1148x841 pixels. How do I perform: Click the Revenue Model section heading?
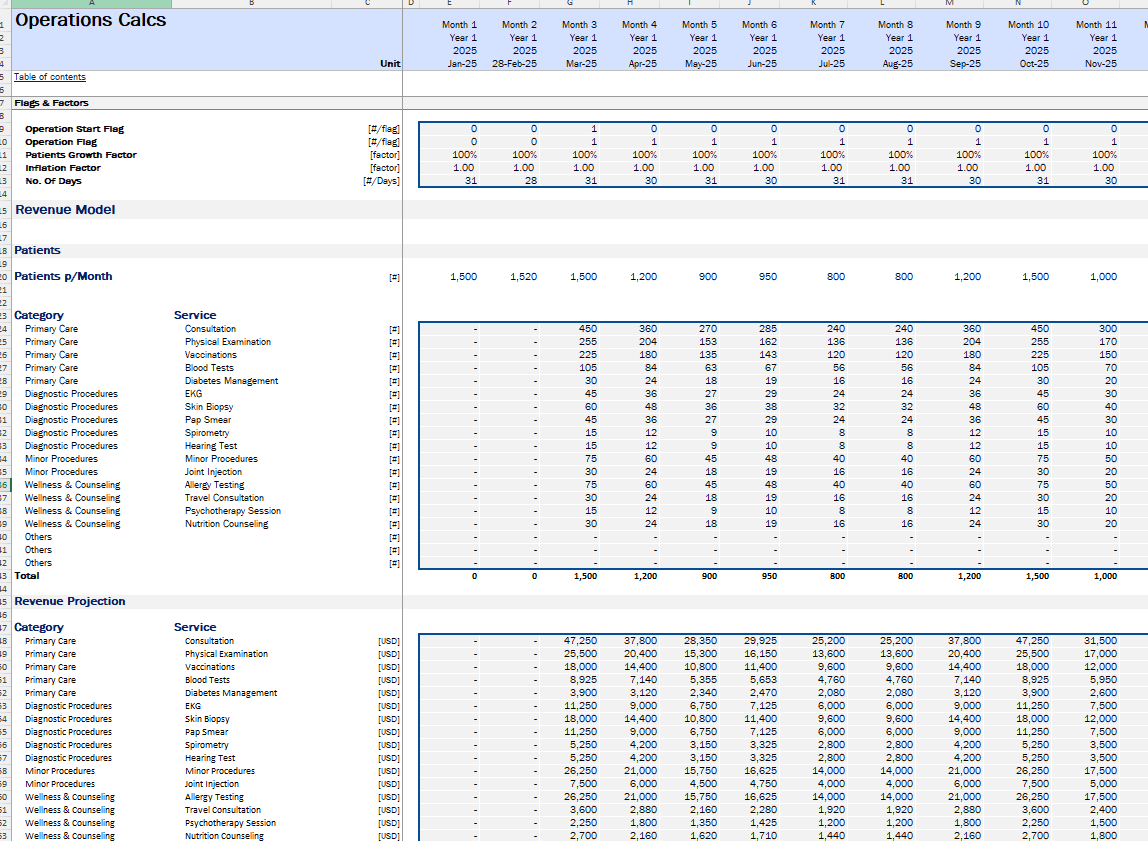65,210
